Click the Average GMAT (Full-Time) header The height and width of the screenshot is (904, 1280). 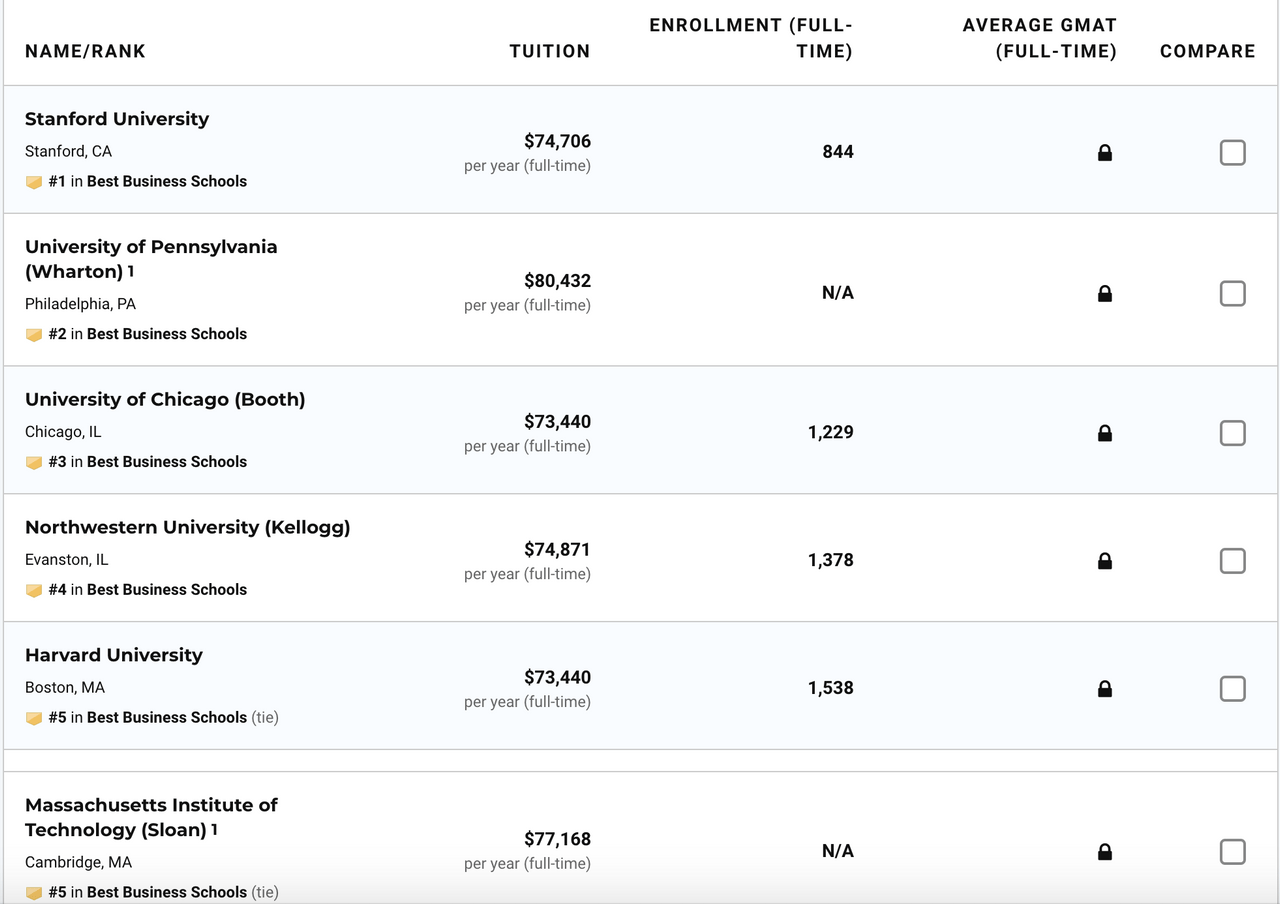click(x=1040, y=38)
